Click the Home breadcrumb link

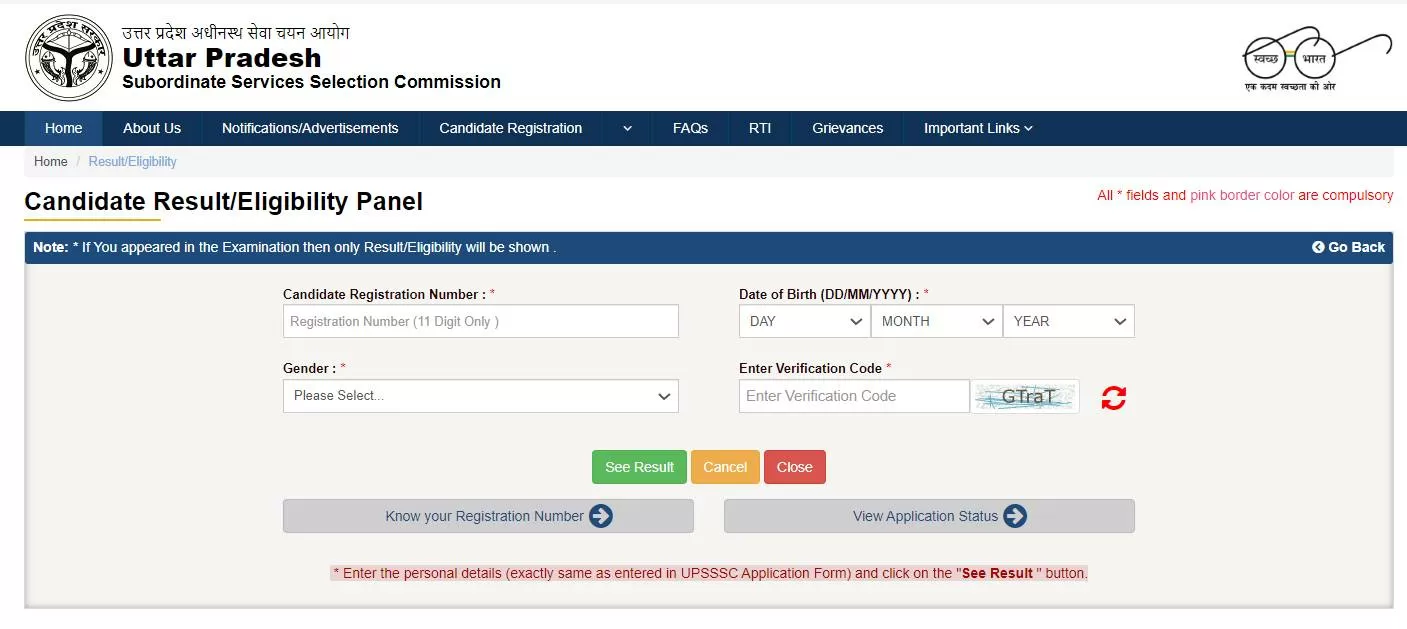[51, 161]
